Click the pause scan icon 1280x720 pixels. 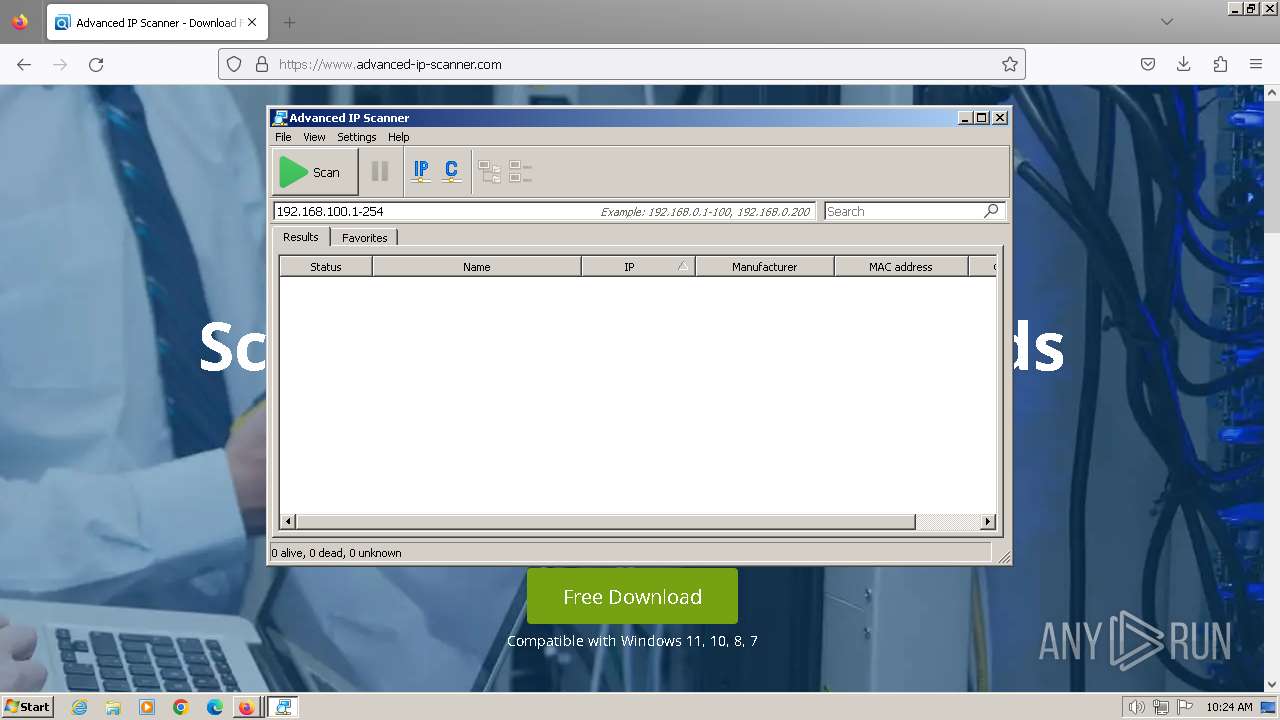pyautogui.click(x=380, y=172)
